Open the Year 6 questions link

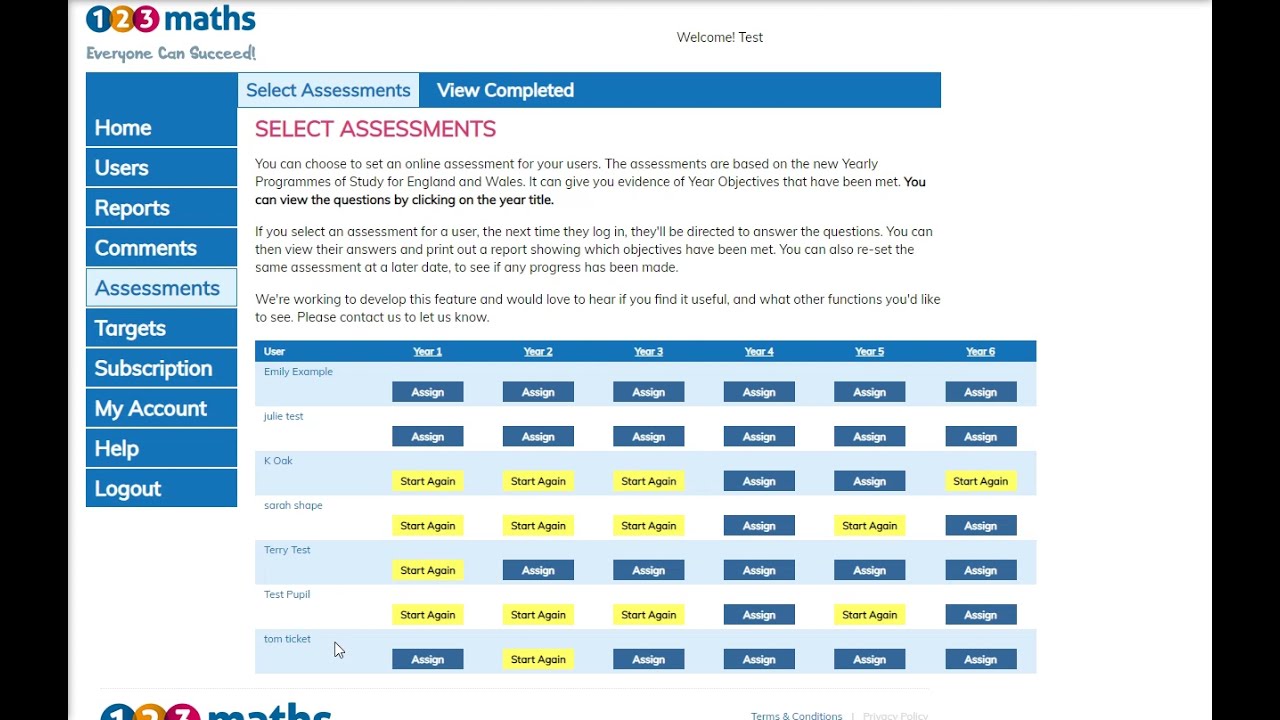[980, 351]
